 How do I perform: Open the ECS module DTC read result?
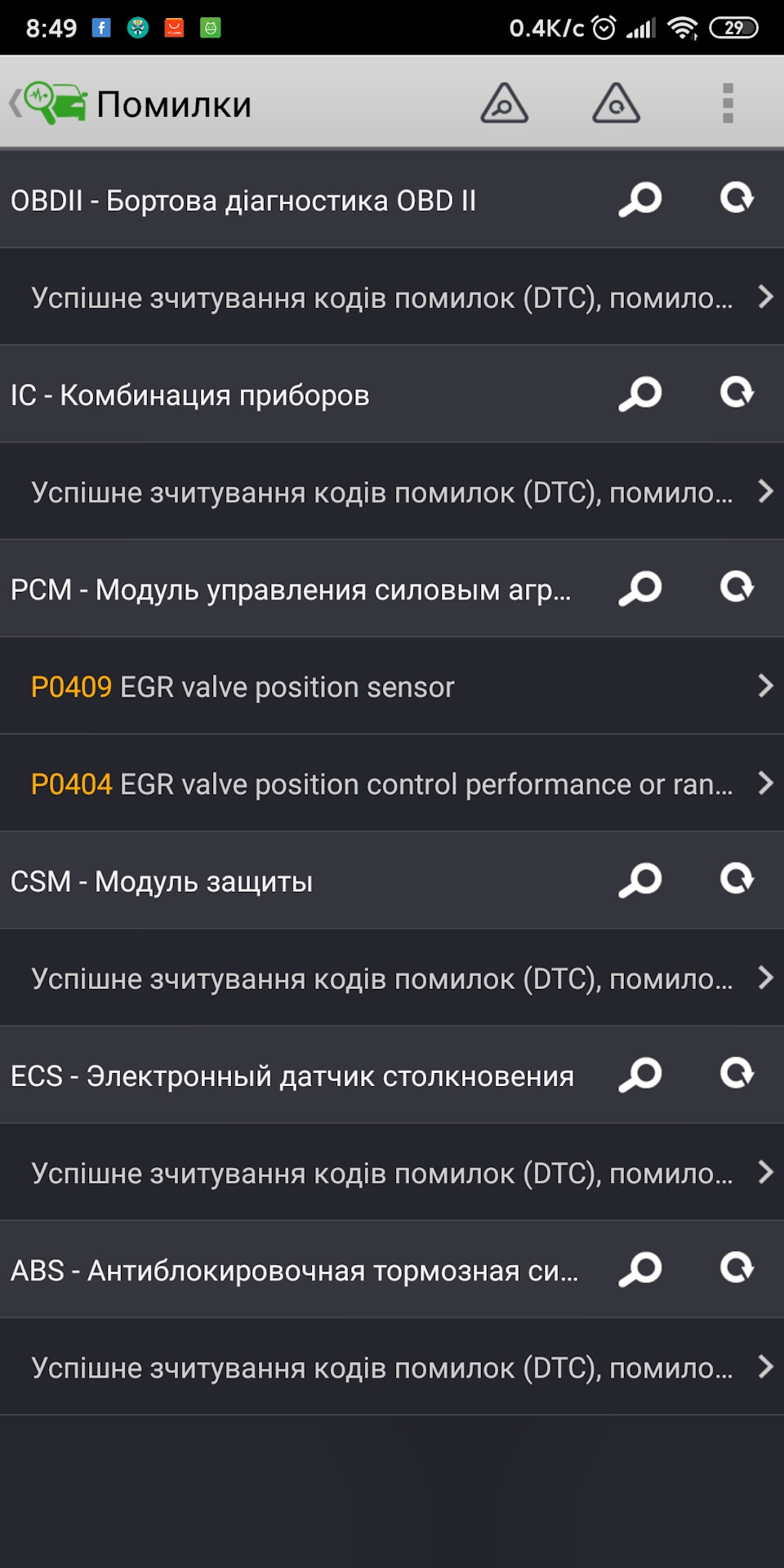[x=392, y=1174]
